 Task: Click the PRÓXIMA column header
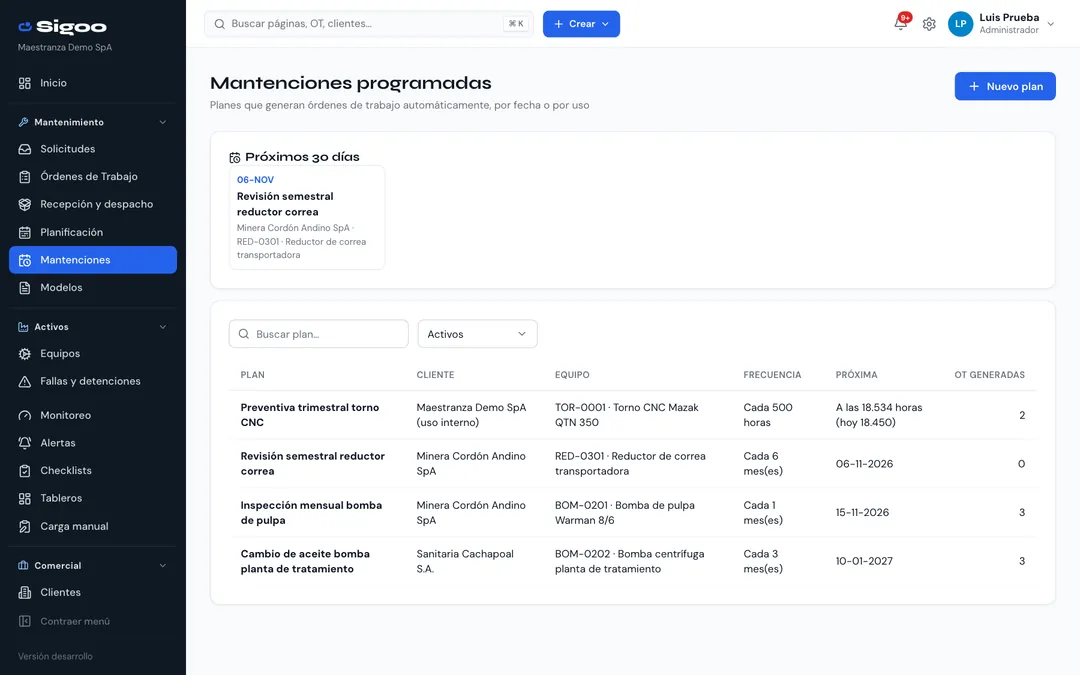point(856,375)
